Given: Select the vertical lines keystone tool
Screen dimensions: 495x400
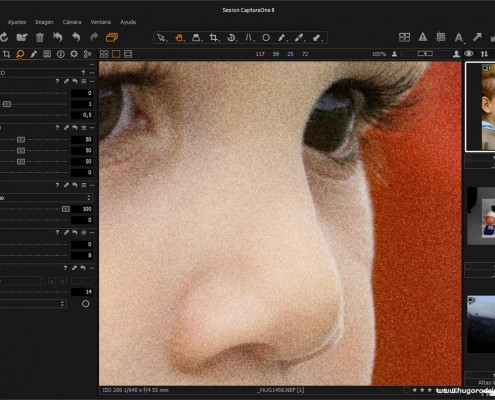Looking at the screenshot, I should [249, 38].
